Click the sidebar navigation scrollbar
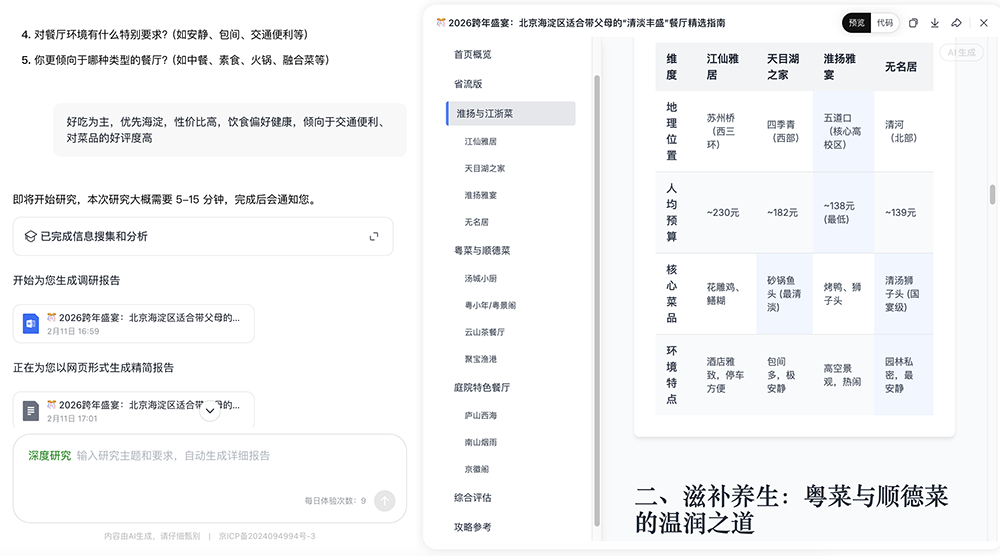 (x=597, y=300)
